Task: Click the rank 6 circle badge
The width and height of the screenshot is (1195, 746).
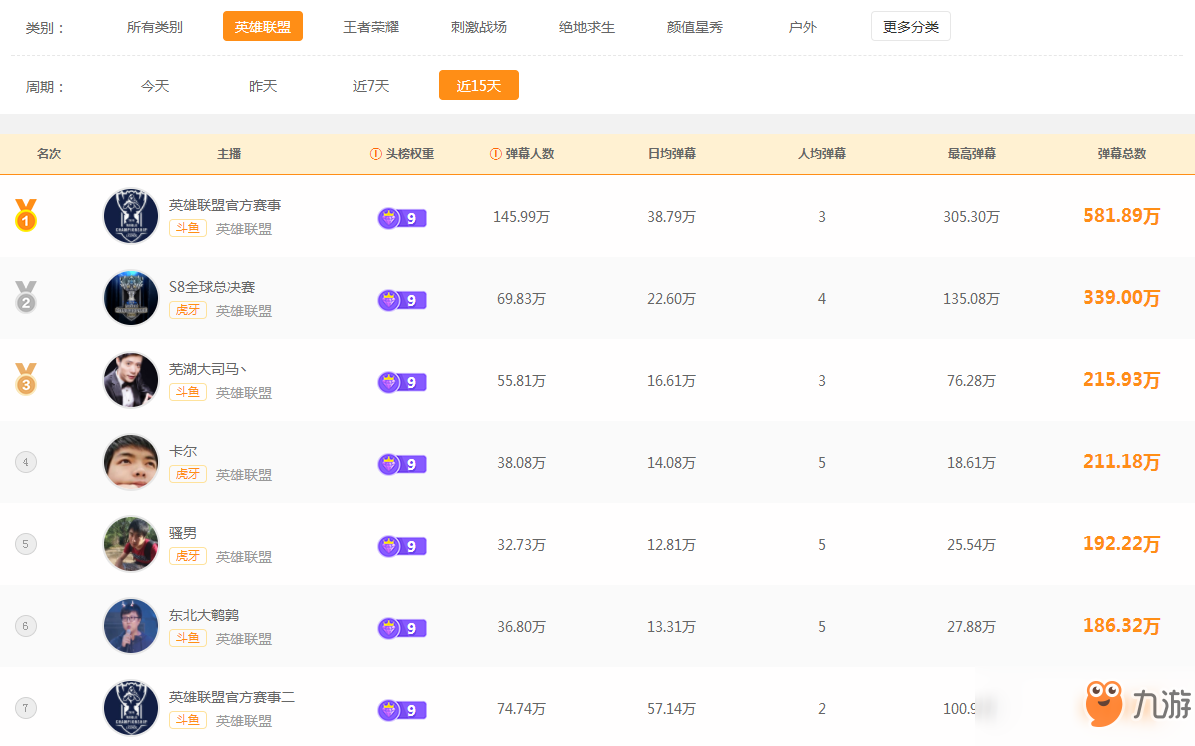Action: [x=26, y=626]
